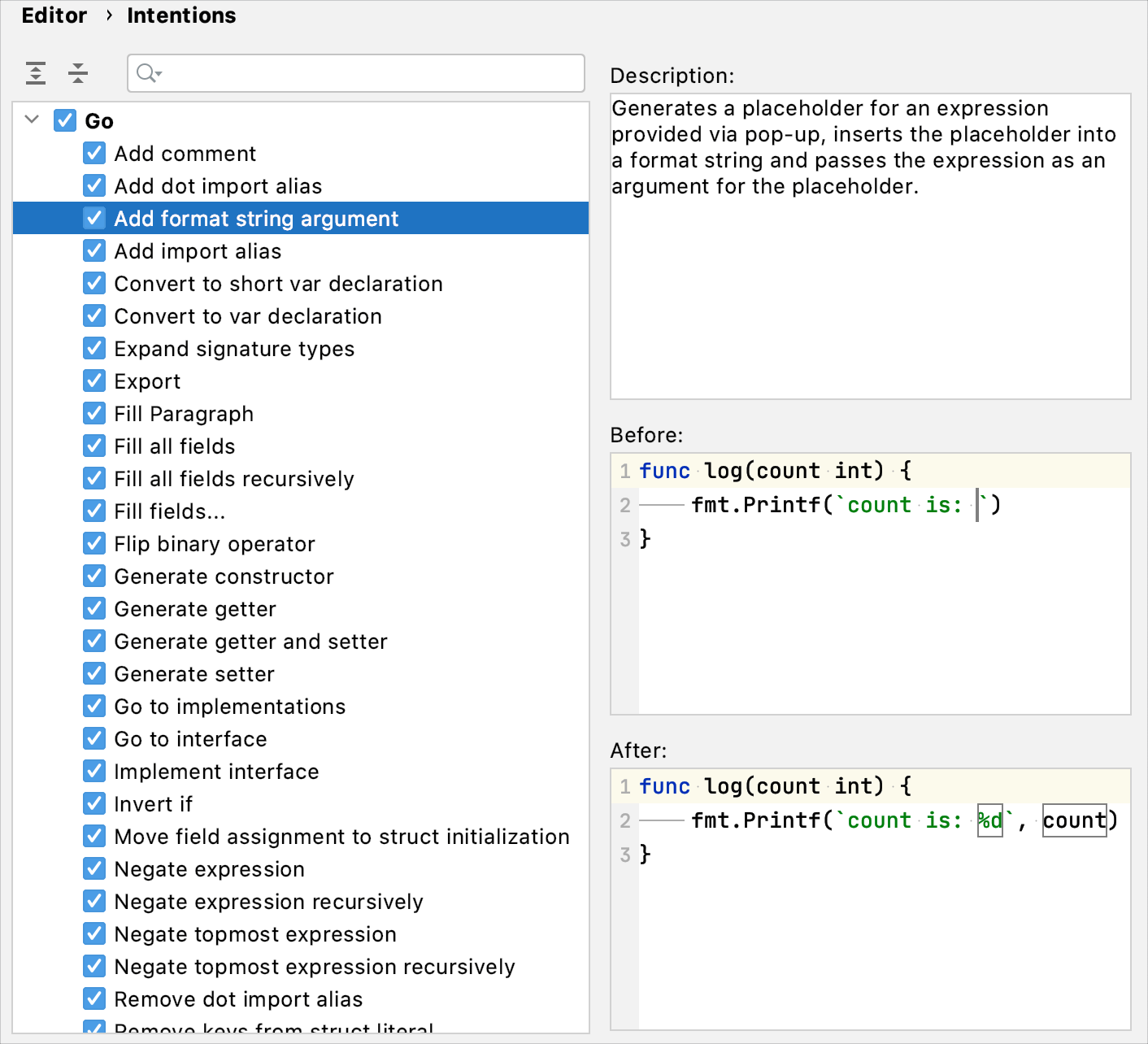Toggle the Go group checkbox
The width and height of the screenshot is (1148, 1044).
click(65, 120)
